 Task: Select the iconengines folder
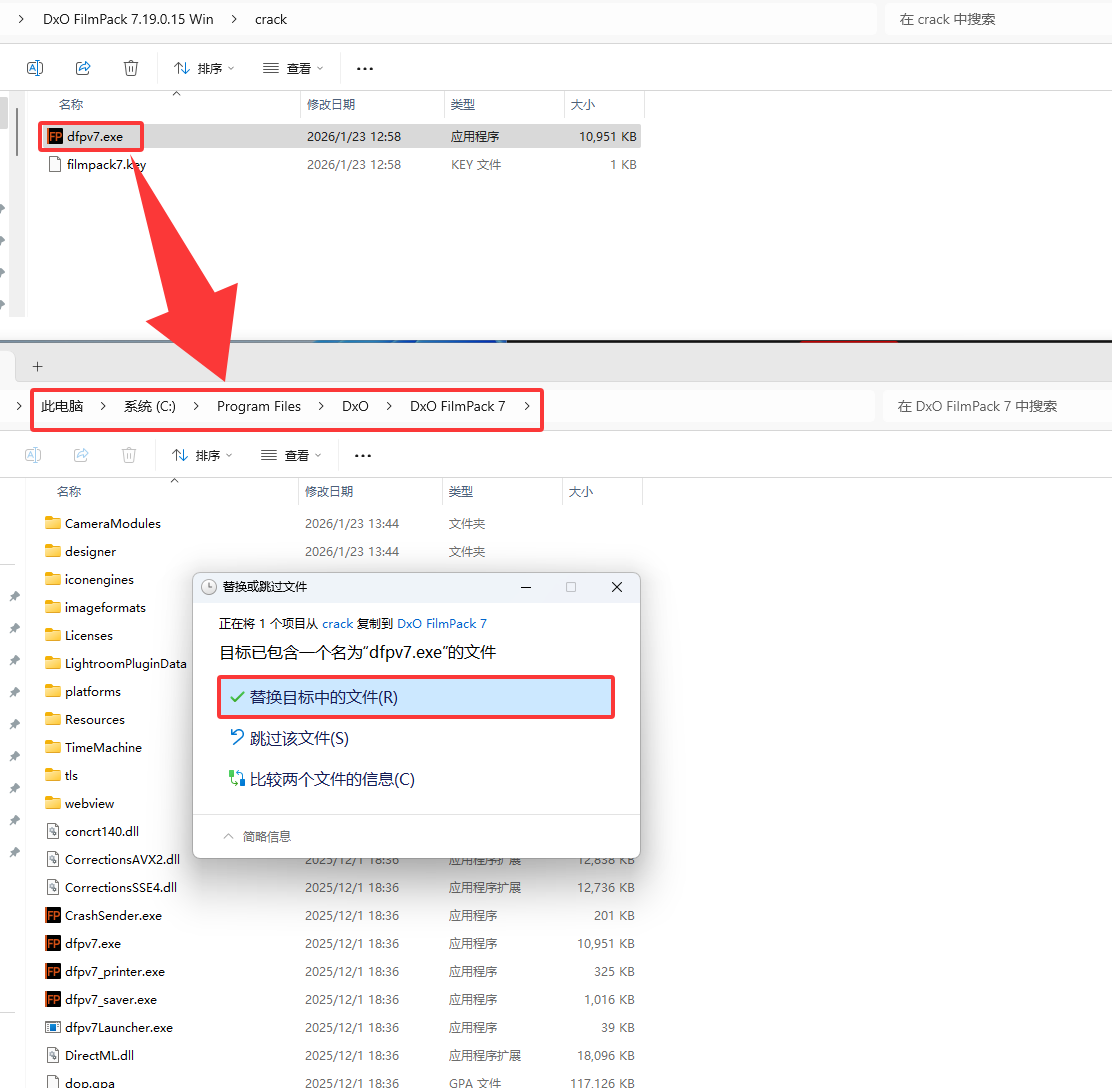[x=89, y=579]
